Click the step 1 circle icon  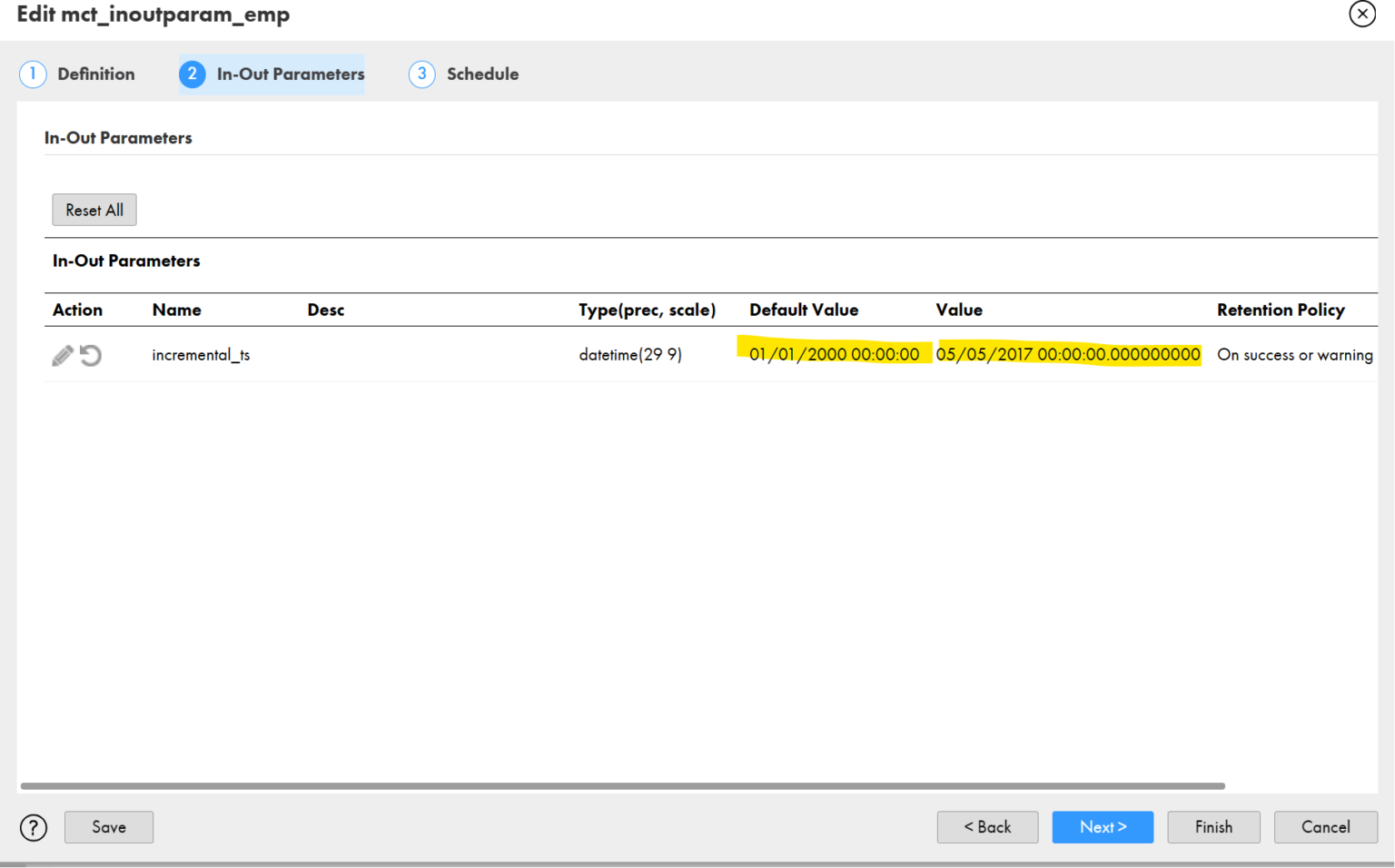(33, 74)
